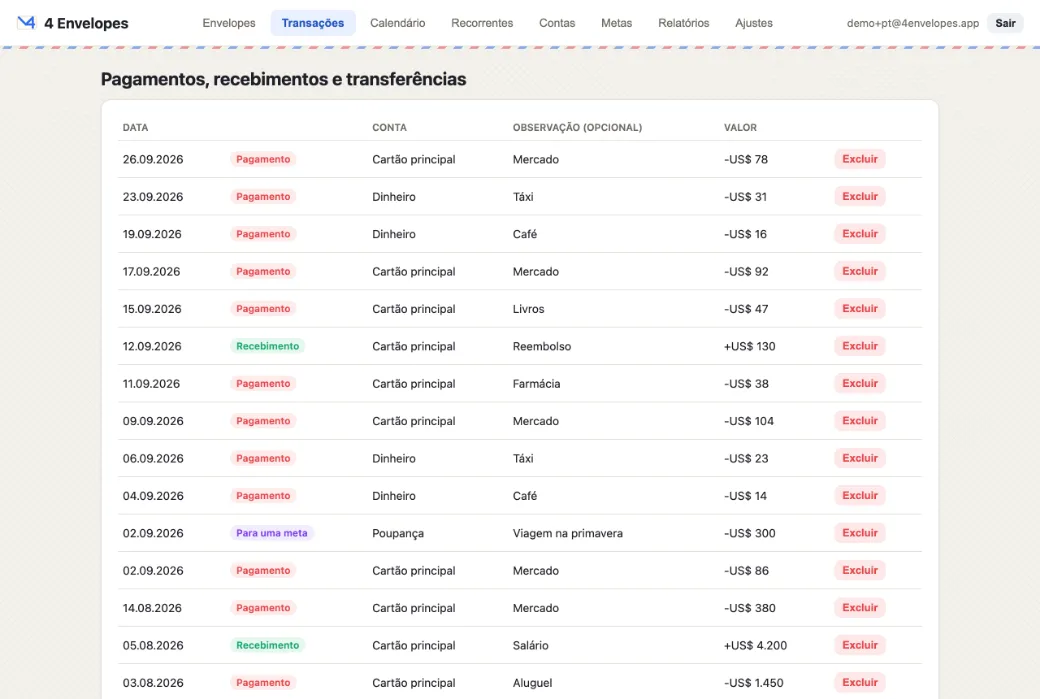Remove the -US$ 86 Mercado payment

[860, 570]
